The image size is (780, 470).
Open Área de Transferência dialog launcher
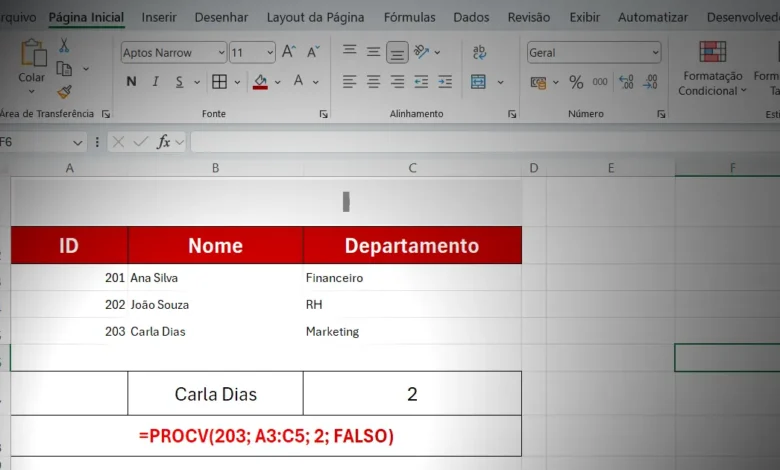106,114
